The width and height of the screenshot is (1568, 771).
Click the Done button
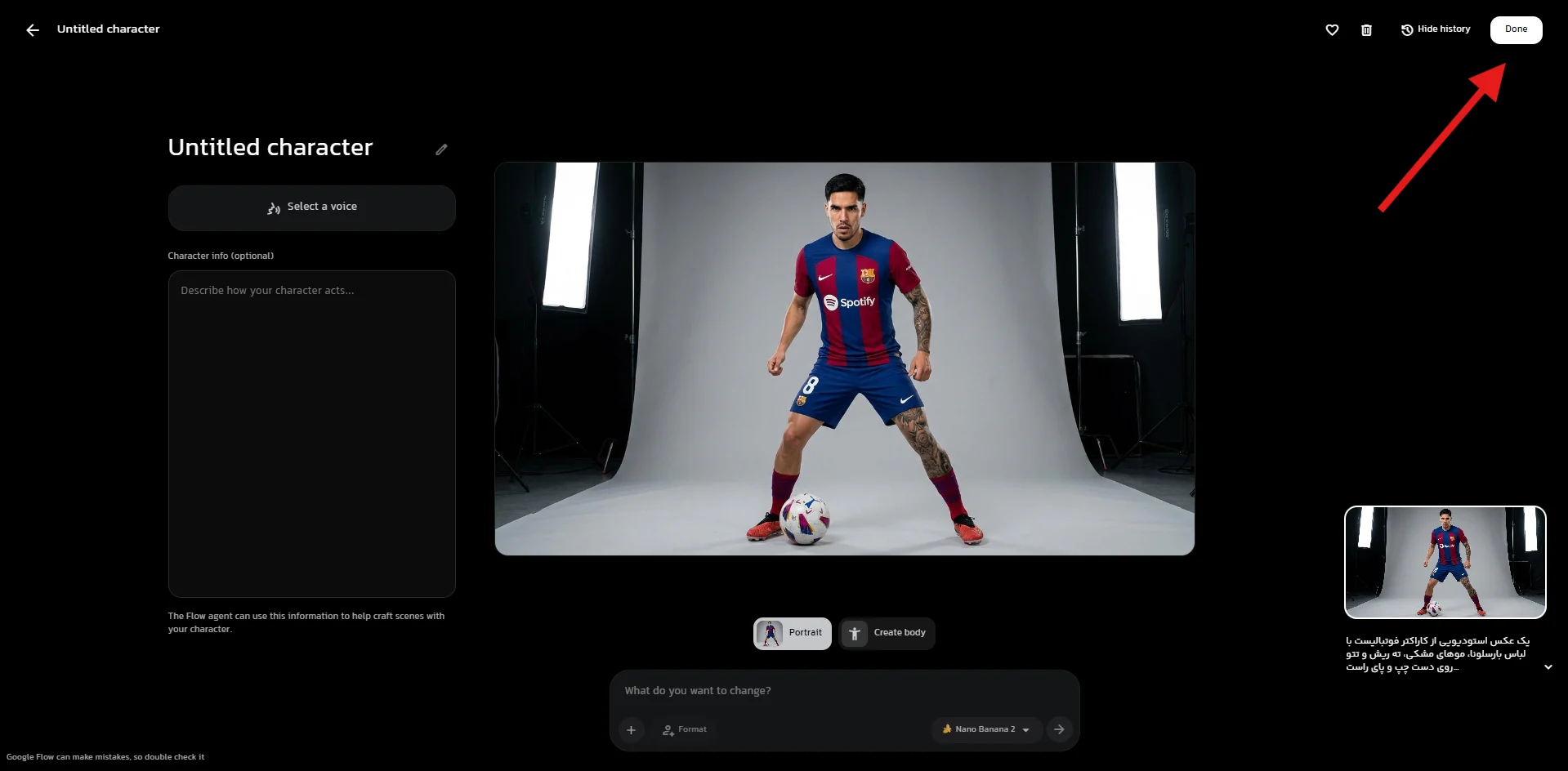point(1516,29)
